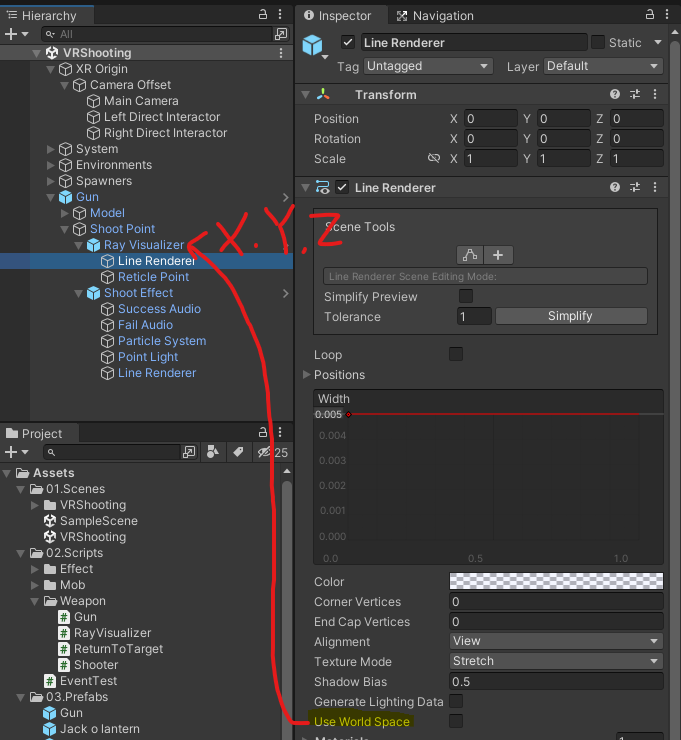The height and width of the screenshot is (740, 681).
Task: Open Gun prefab chevron arrow
Action: (x=286, y=197)
